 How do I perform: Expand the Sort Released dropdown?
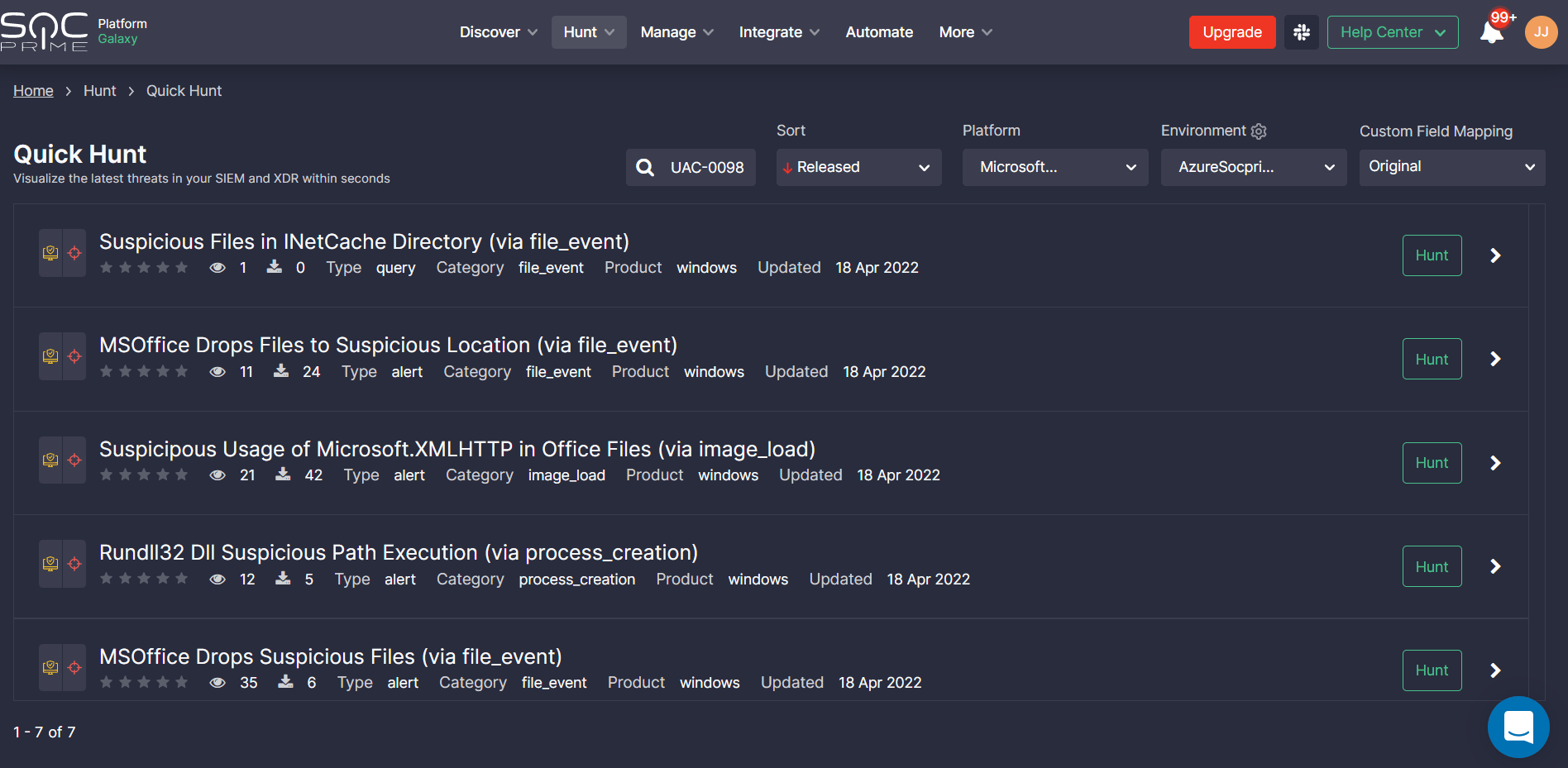(x=858, y=168)
